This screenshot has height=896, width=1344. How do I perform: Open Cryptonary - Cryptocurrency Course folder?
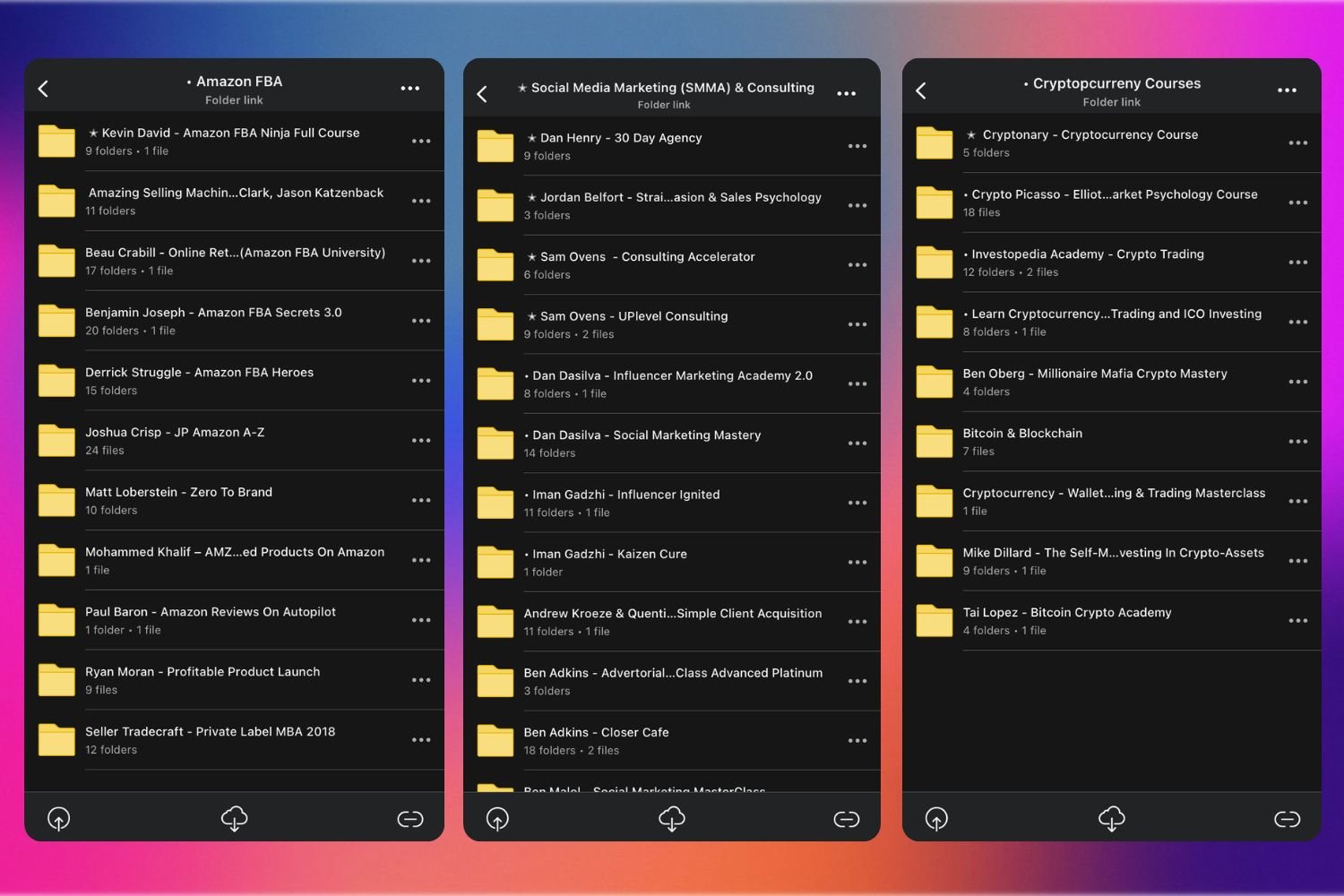coord(1112,143)
